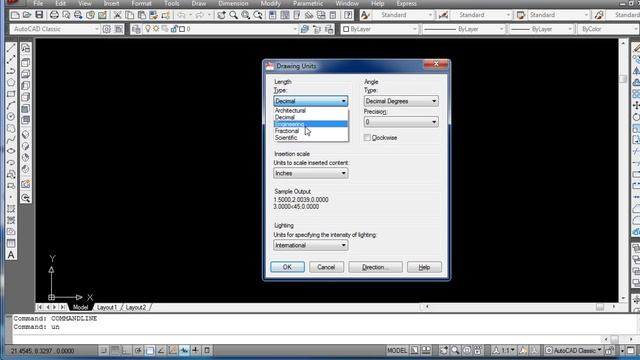Click the status bar zoom magnifier icon

tap(455, 350)
